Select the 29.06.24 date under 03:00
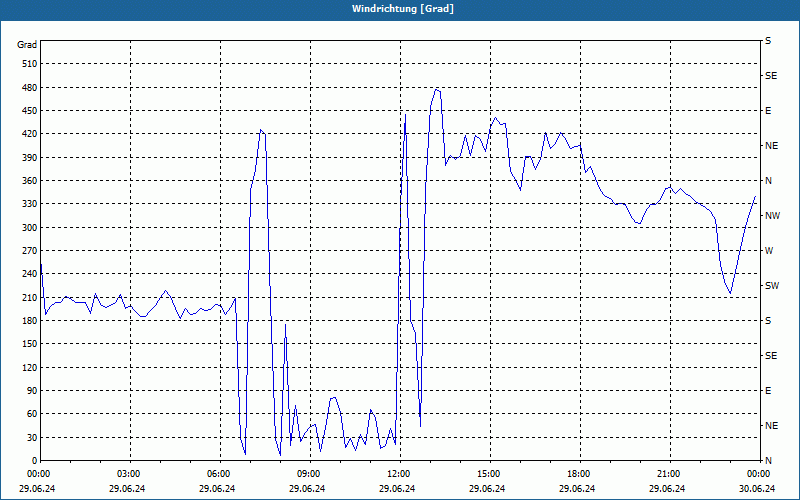The height and width of the screenshot is (500, 800). pyautogui.click(x=127, y=489)
